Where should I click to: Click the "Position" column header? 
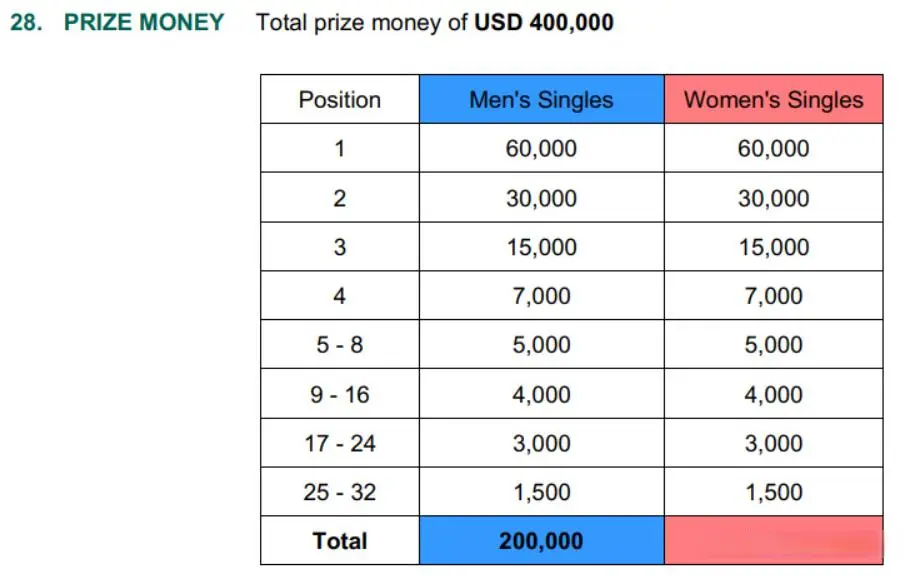click(340, 100)
